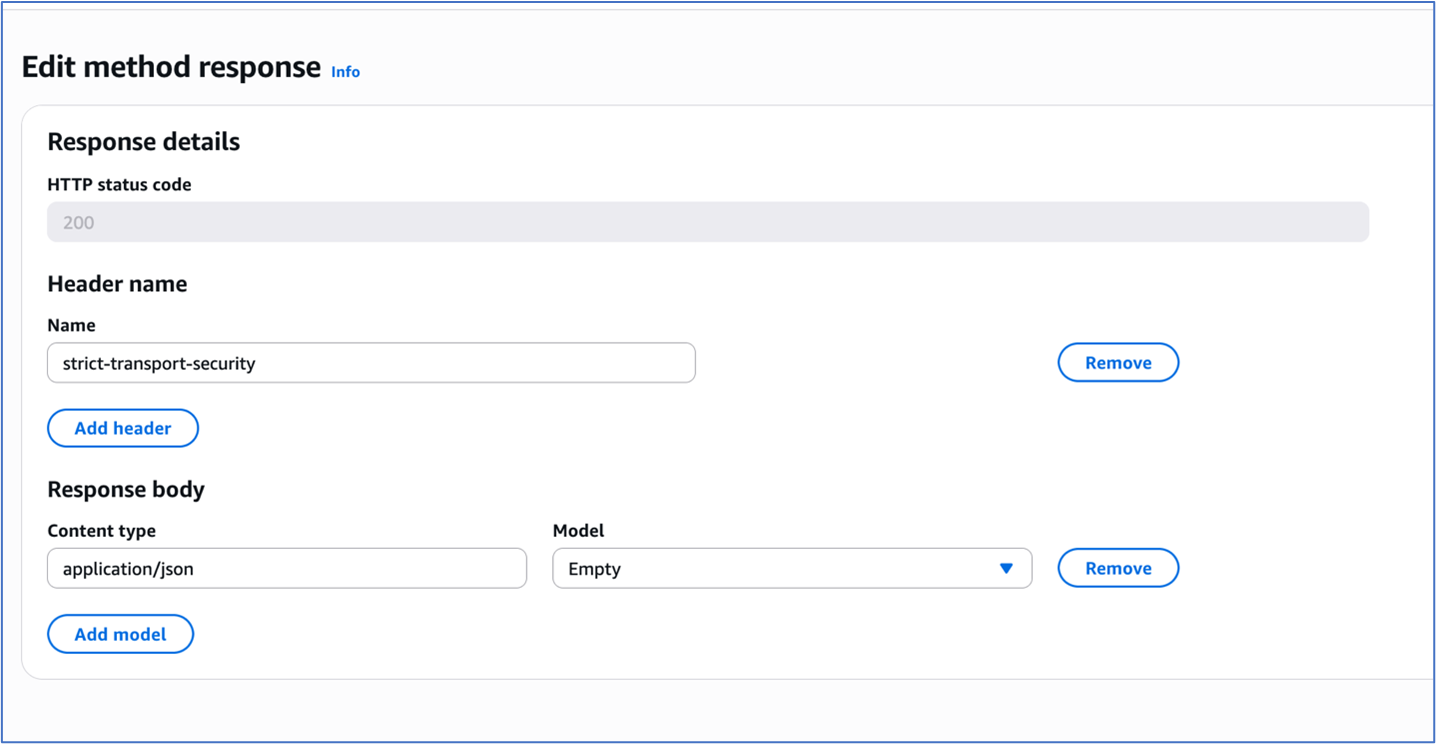
Task: Click the HTTP status code field showing 200
Action: 707,221
